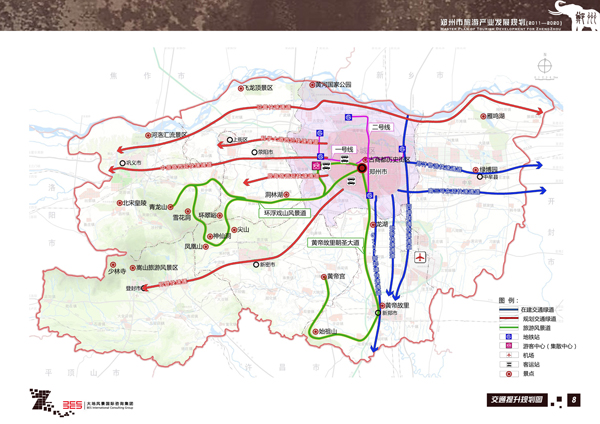
Task: Click the 北宋皇陵 scenic spot marker
Action: [121, 203]
